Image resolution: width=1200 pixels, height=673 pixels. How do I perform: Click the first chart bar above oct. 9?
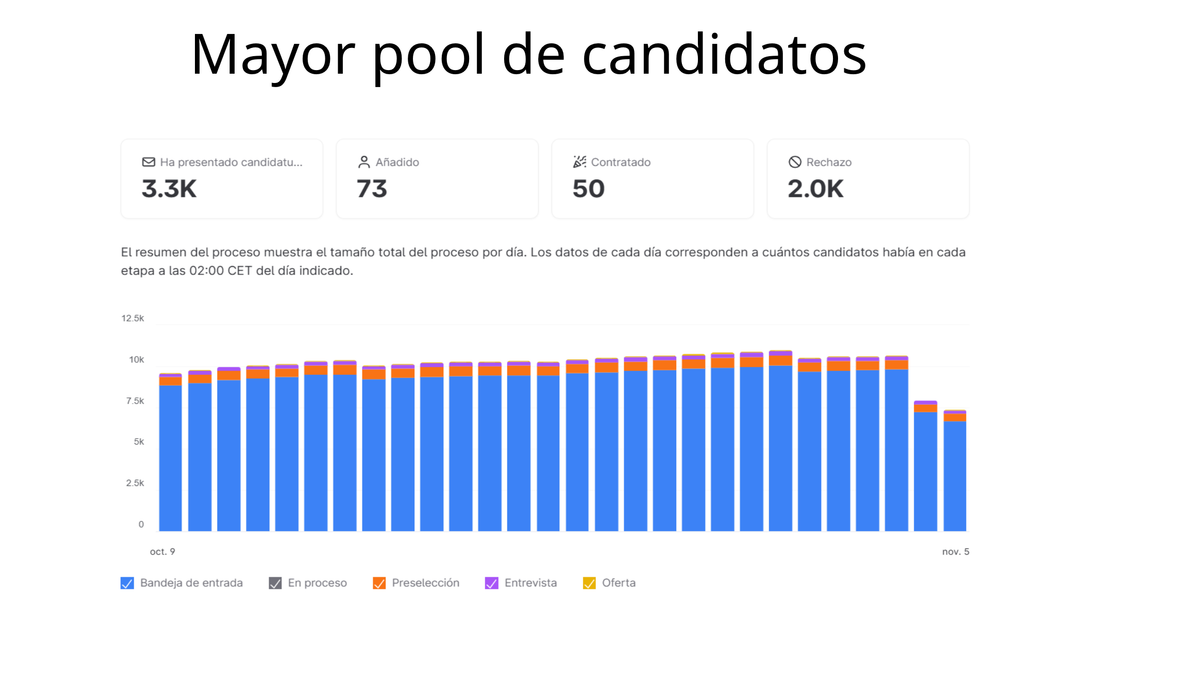click(x=170, y=455)
